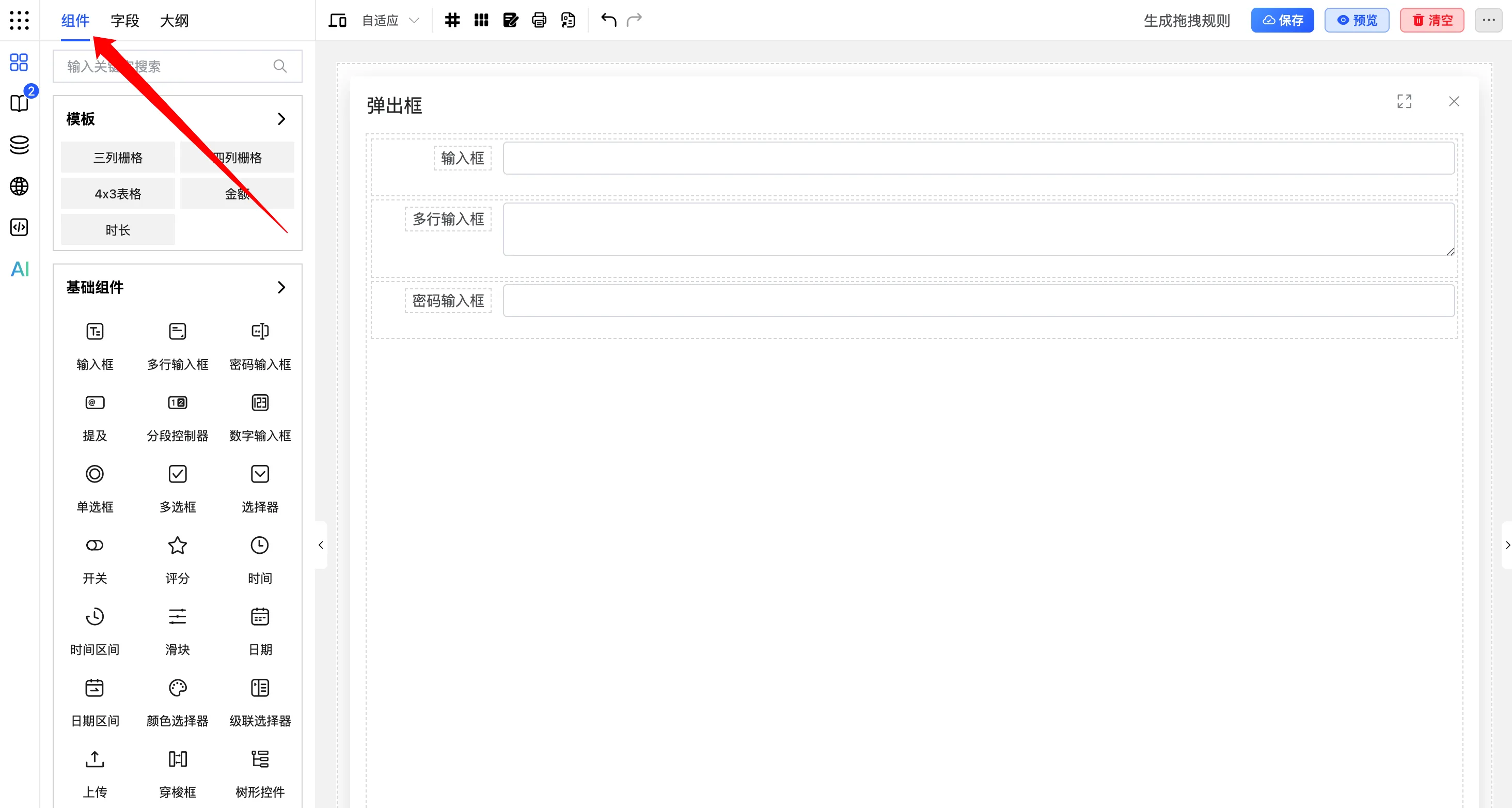
Task: Switch to the 大纲 tab
Action: [174, 20]
